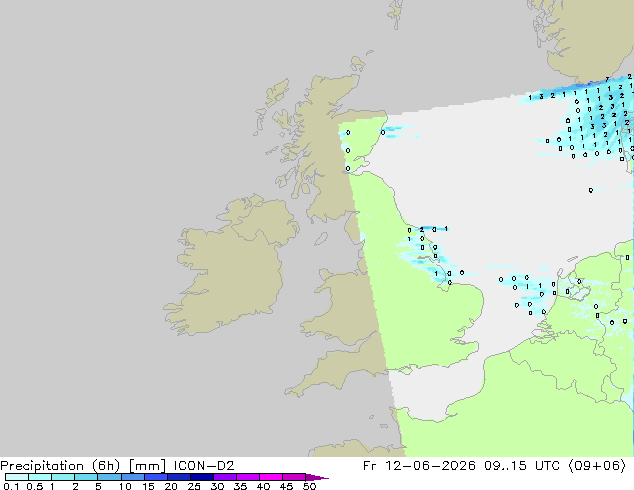This screenshot has height=490, width=634.
Task: Click the Isle of Man outline
Action: click(x=321, y=239)
